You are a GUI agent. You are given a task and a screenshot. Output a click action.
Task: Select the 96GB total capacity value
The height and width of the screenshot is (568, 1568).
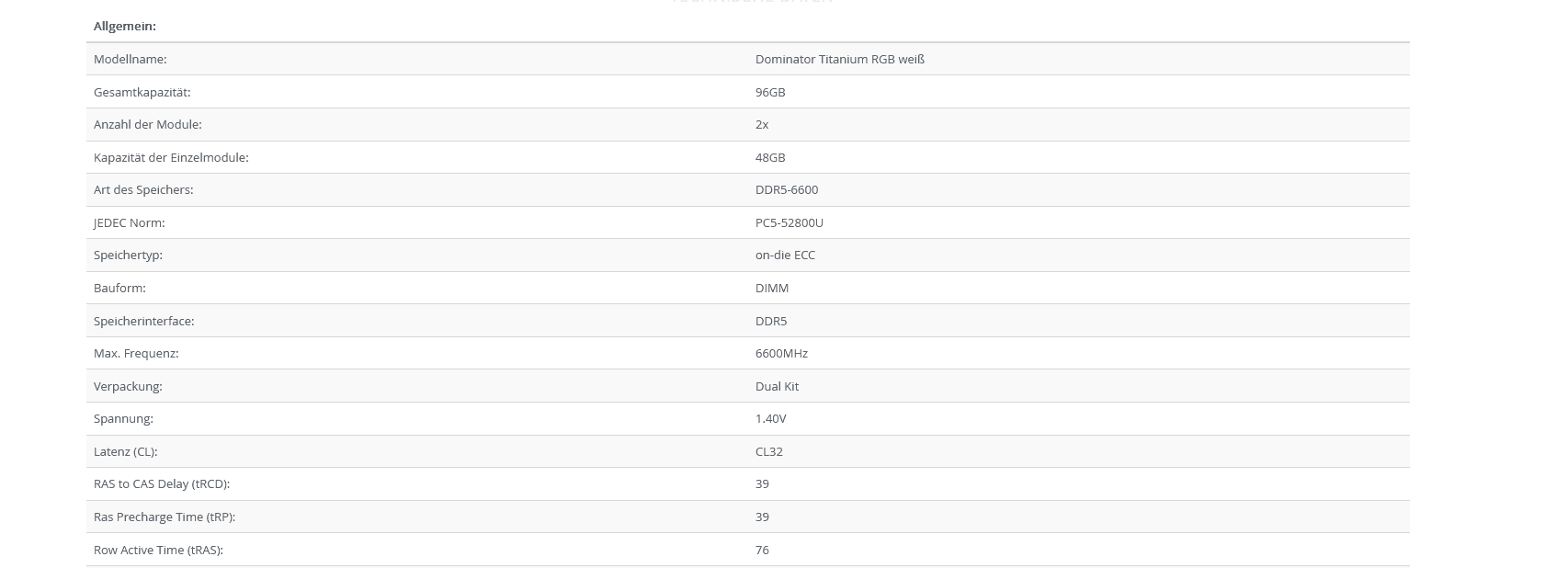[x=770, y=92]
